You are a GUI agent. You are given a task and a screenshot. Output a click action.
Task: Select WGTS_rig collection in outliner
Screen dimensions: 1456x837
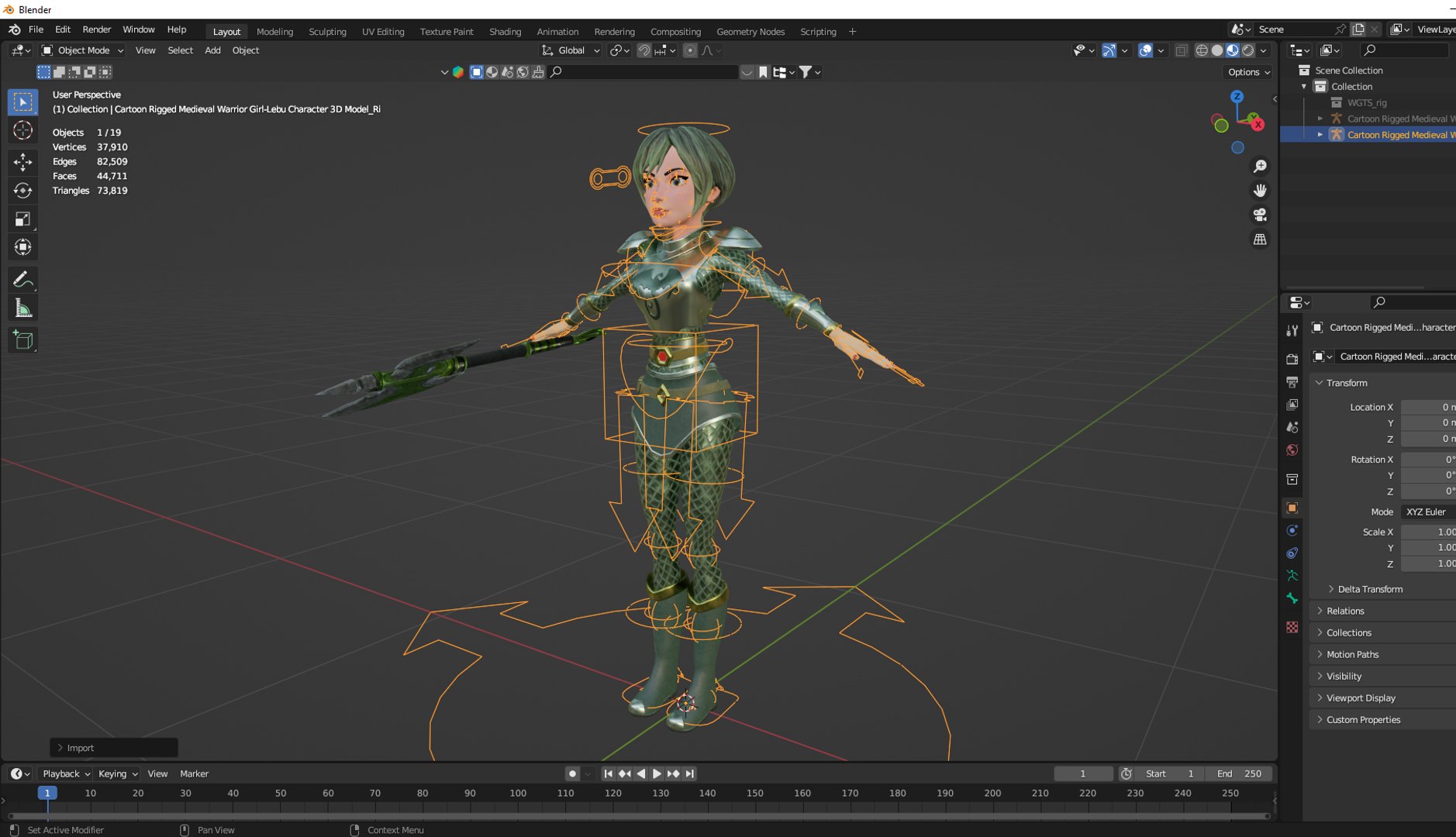1366,103
